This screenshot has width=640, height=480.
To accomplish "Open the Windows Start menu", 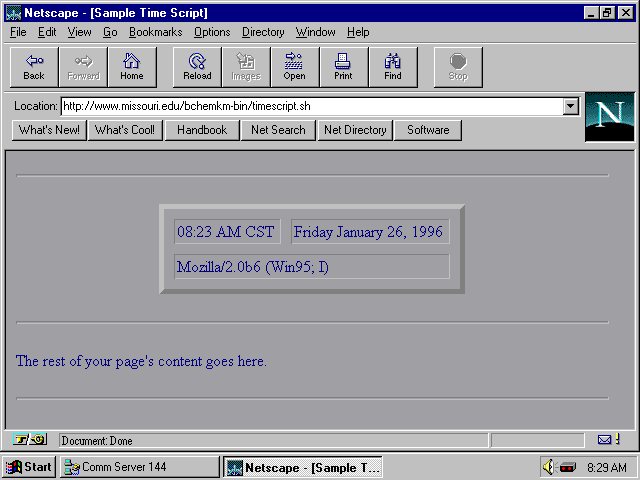I will tap(29, 467).
